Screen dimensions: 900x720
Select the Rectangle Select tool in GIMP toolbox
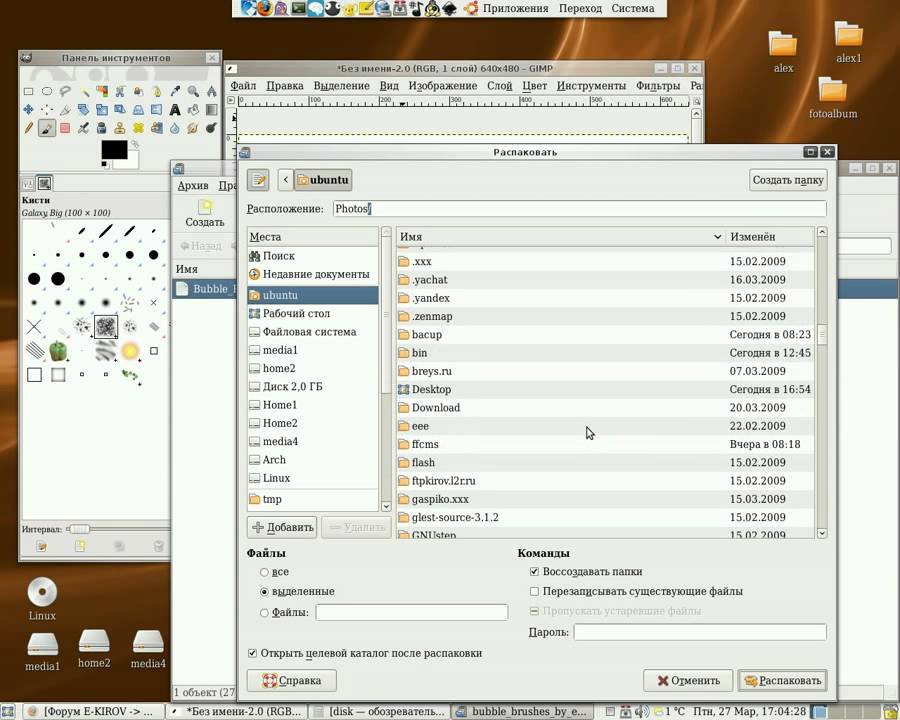tap(28, 91)
